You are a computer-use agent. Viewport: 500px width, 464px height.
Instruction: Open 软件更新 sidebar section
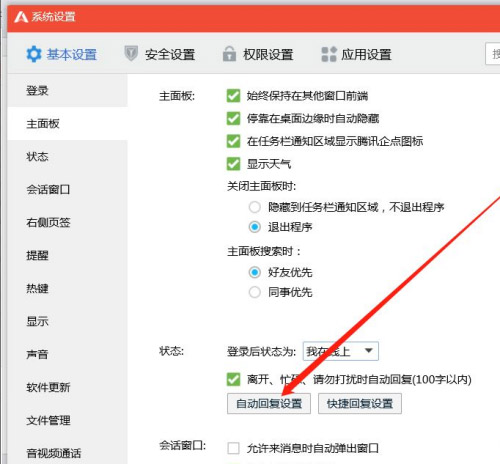[x=67, y=387]
